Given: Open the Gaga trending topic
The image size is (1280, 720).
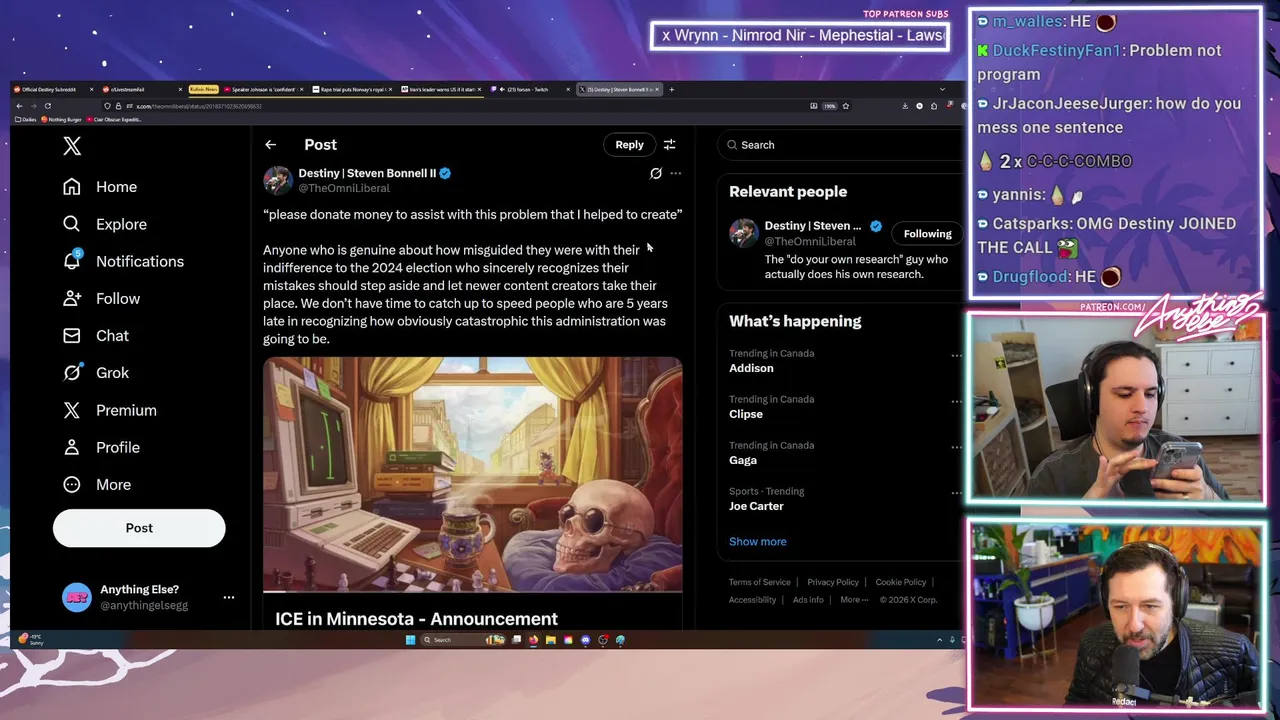Looking at the screenshot, I should coord(743,460).
